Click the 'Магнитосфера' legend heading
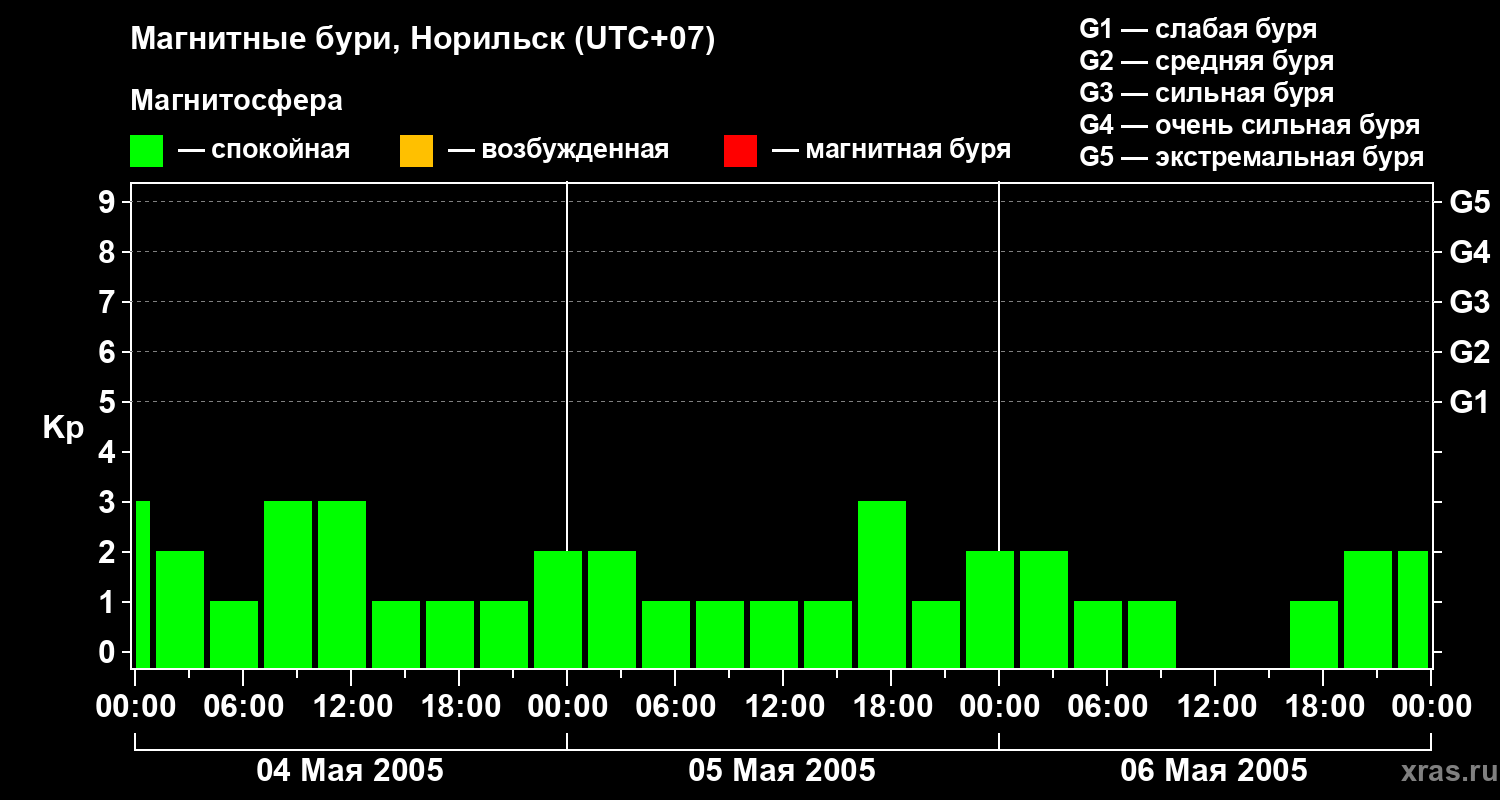 236,101
